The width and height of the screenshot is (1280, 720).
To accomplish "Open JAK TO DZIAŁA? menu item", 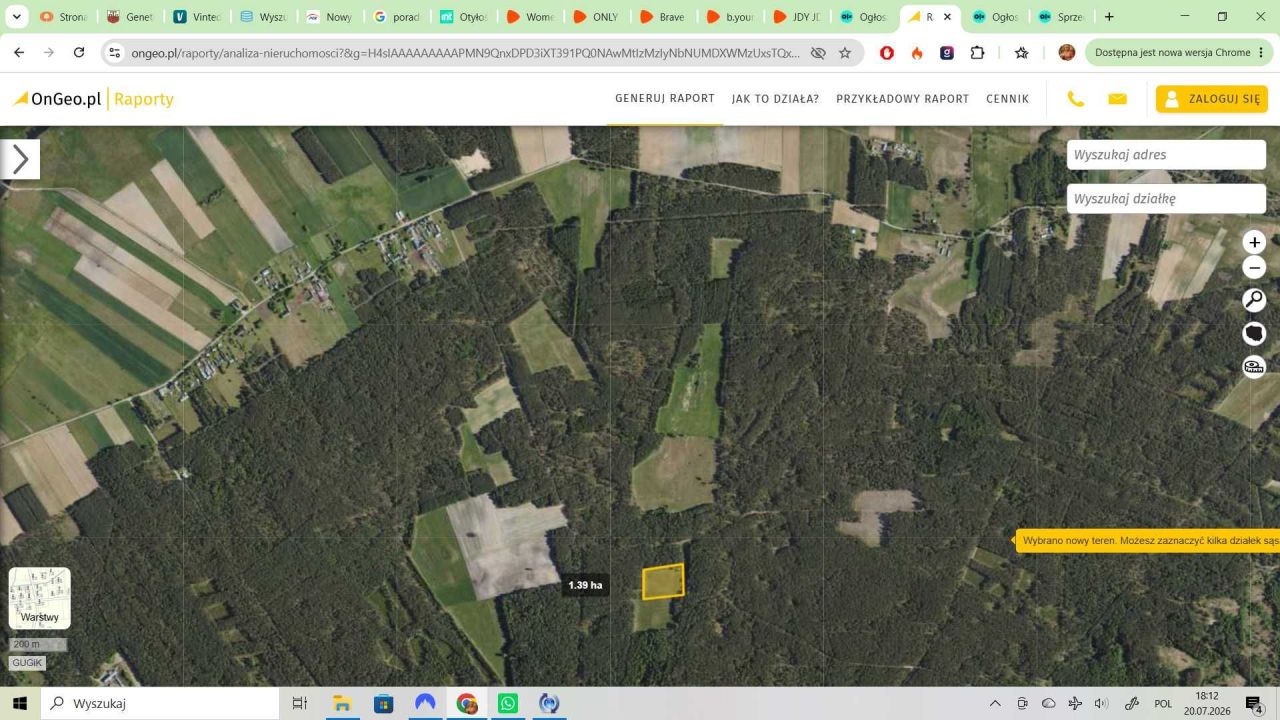I will [775, 99].
